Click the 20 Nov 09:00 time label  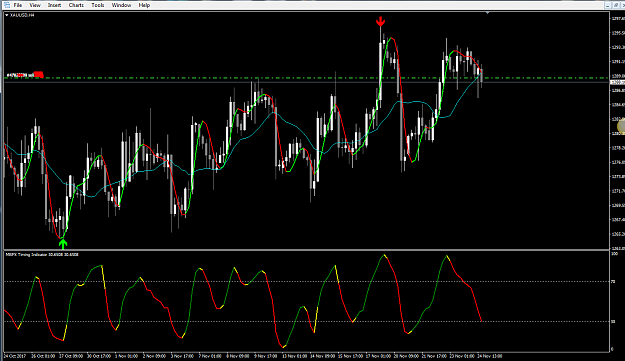(x=406, y=356)
